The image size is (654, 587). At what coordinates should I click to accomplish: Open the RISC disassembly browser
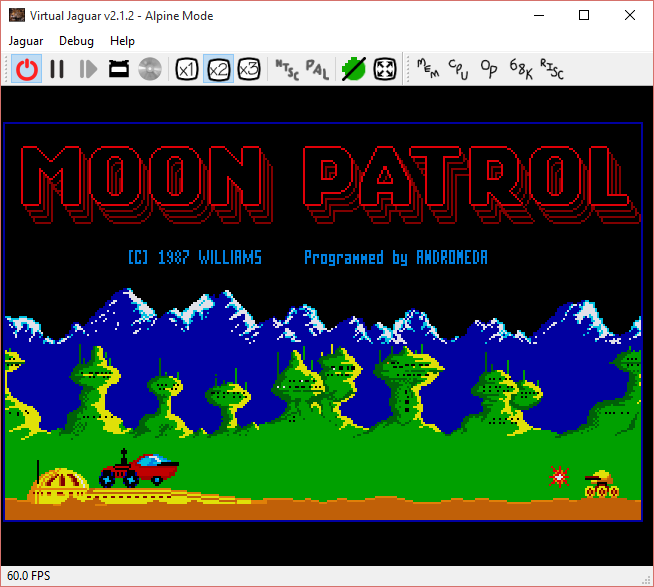tap(551, 69)
